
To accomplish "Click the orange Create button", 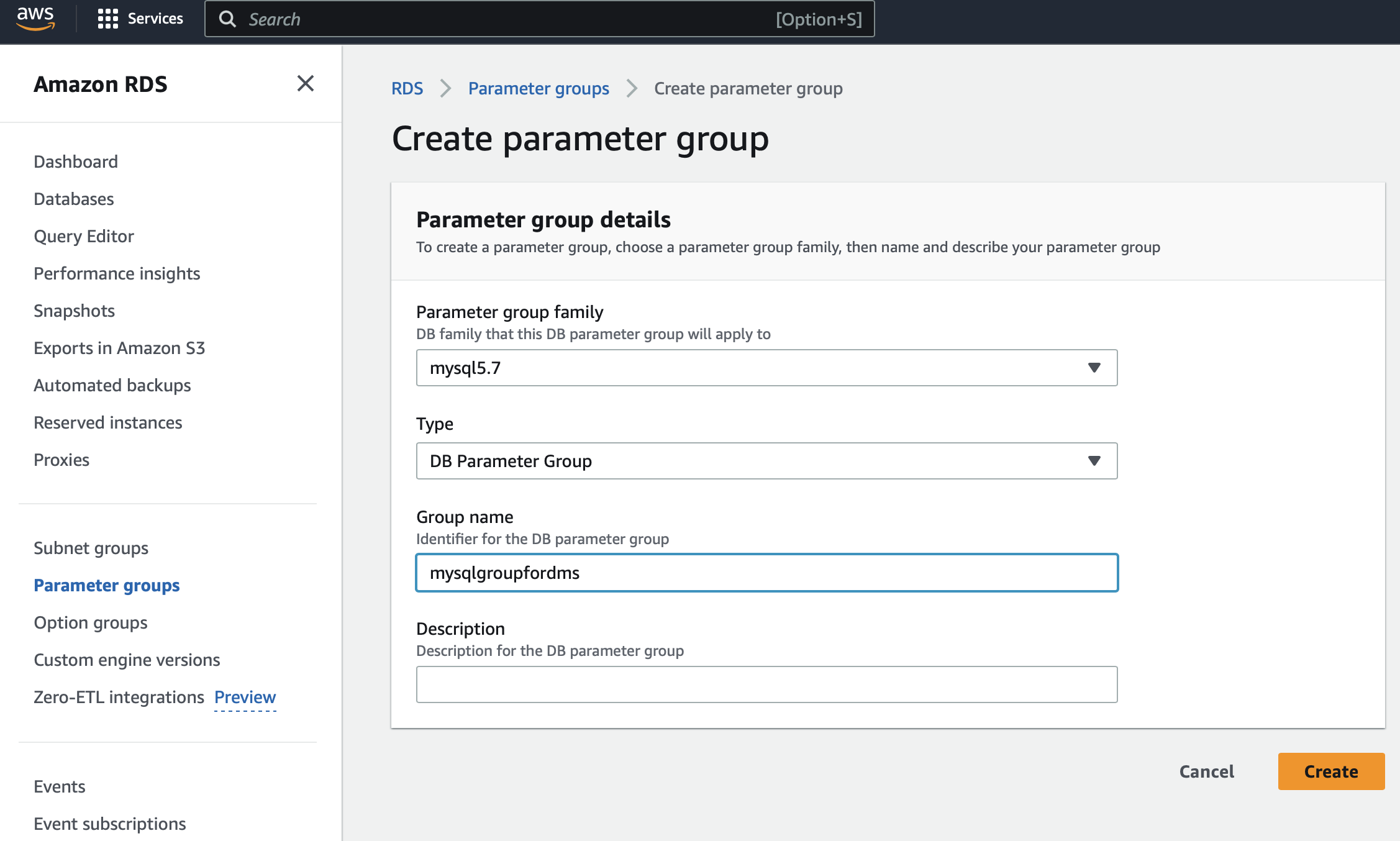I will 1331,771.
